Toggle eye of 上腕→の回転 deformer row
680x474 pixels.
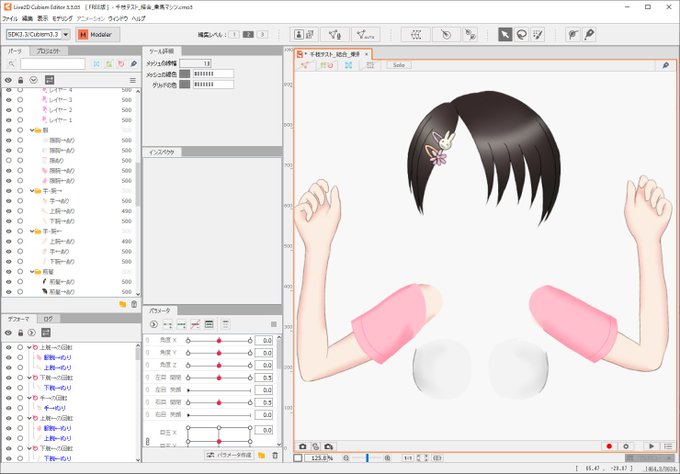pyautogui.click(x=9, y=347)
